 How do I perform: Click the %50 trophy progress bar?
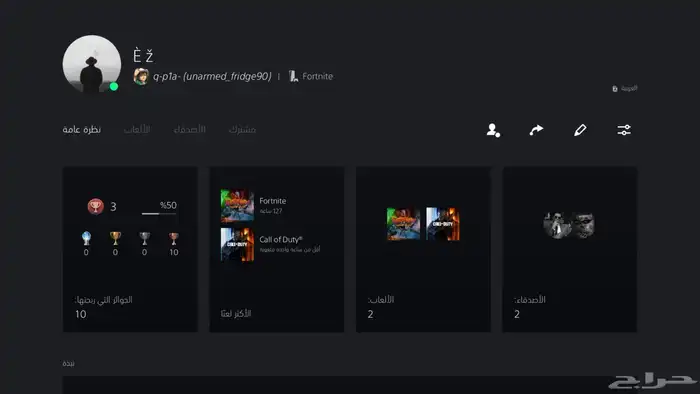[x=159, y=213]
